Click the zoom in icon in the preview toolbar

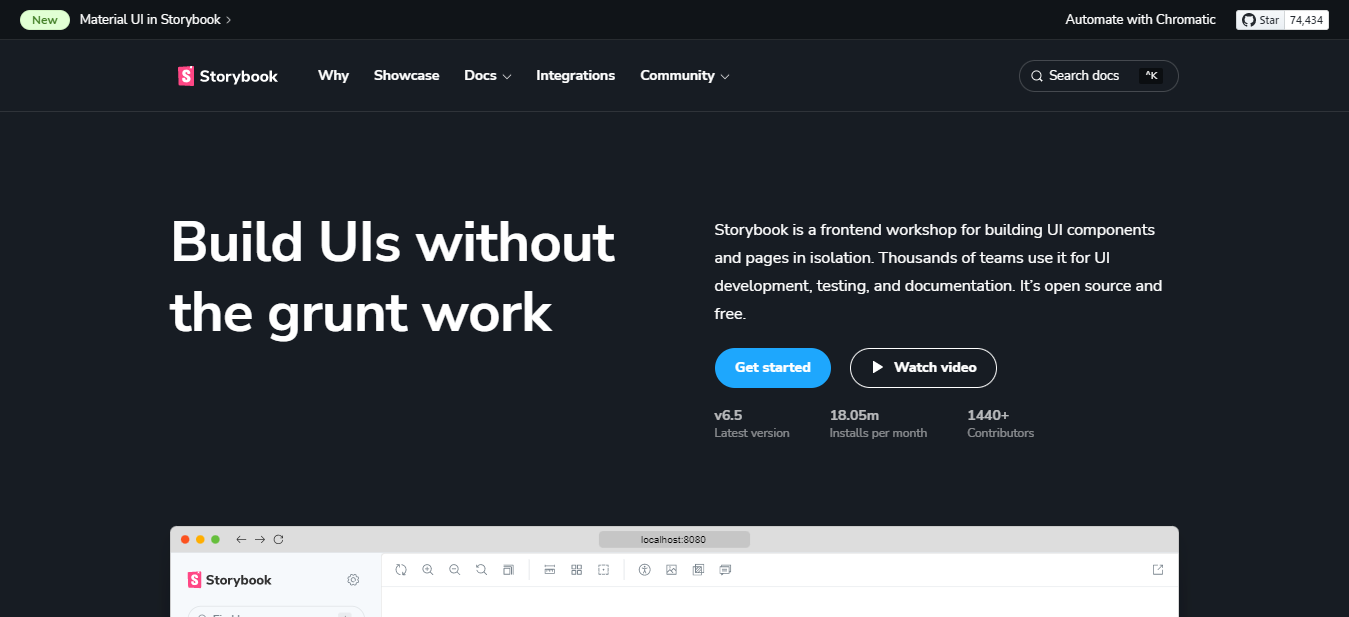point(428,570)
